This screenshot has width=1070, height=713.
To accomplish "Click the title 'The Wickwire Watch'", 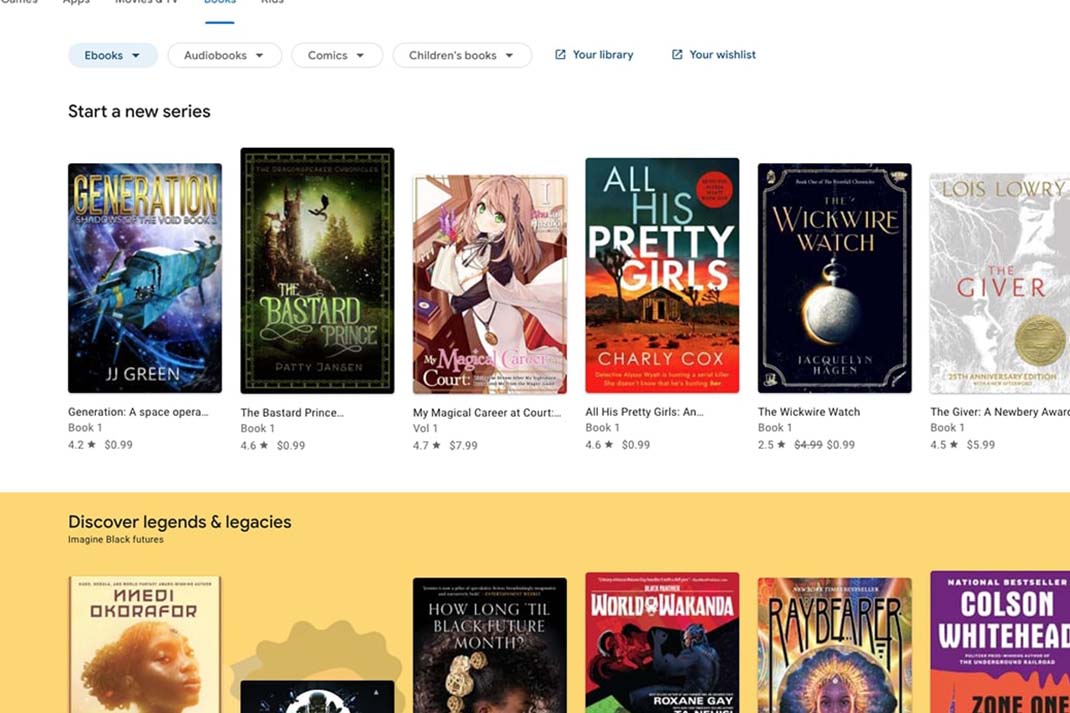I will click(809, 411).
